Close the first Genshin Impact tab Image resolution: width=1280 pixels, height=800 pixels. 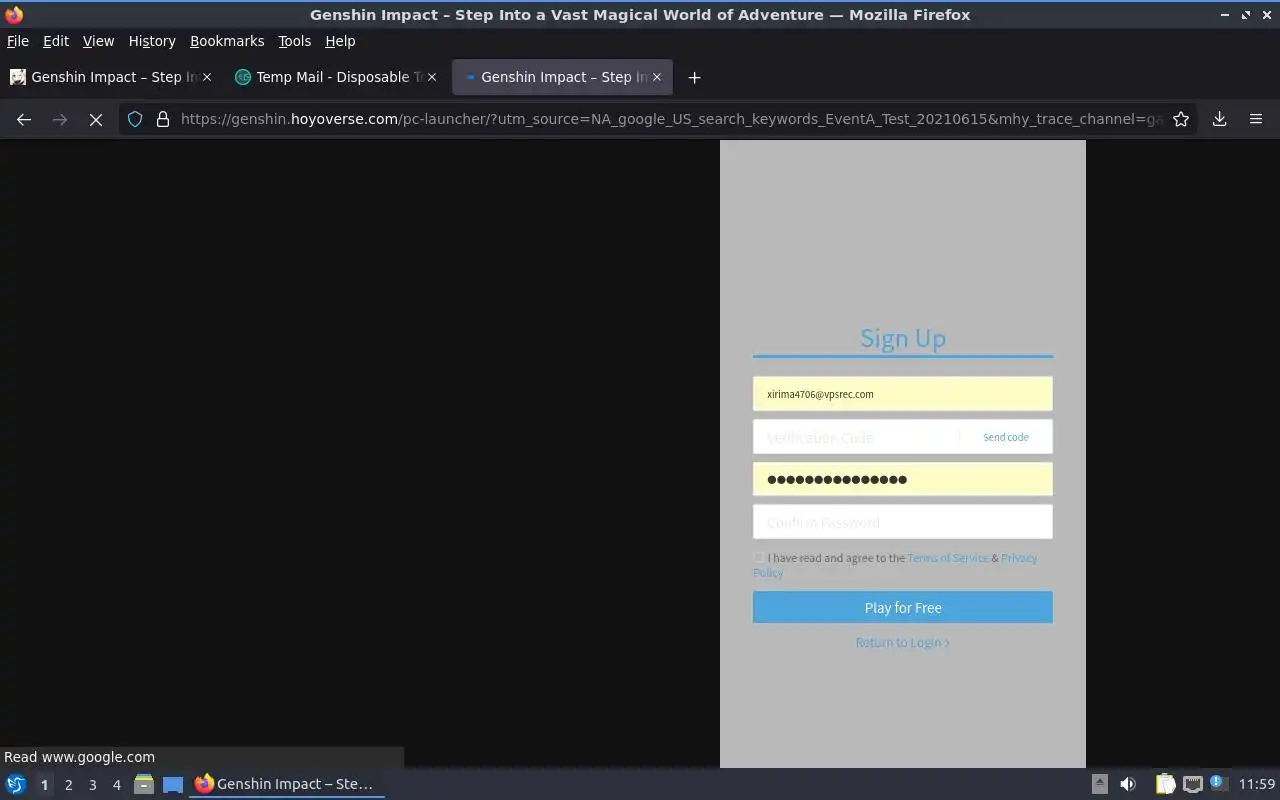pyautogui.click(x=207, y=77)
